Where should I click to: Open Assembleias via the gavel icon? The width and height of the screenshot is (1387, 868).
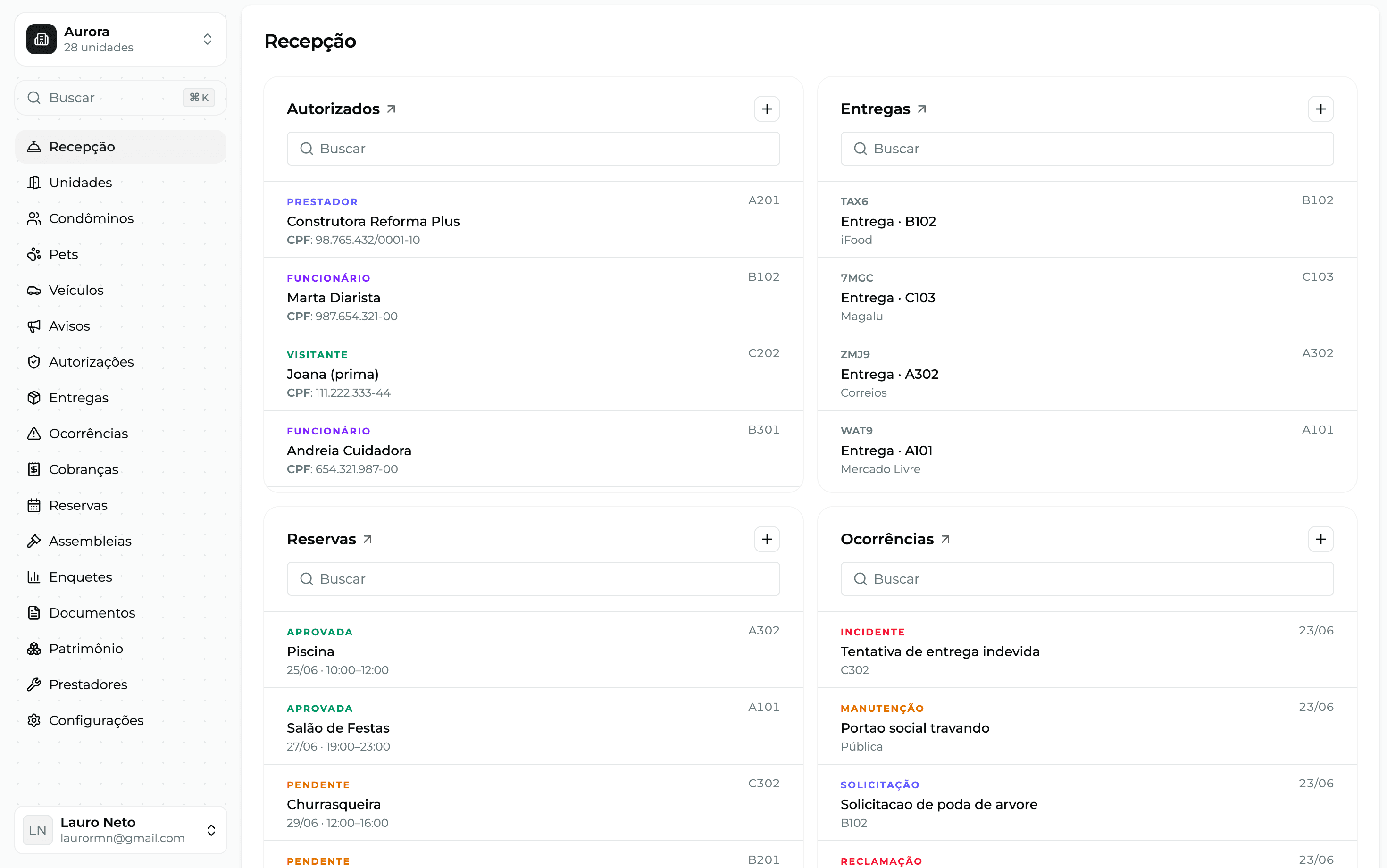(x=34, y=542)
